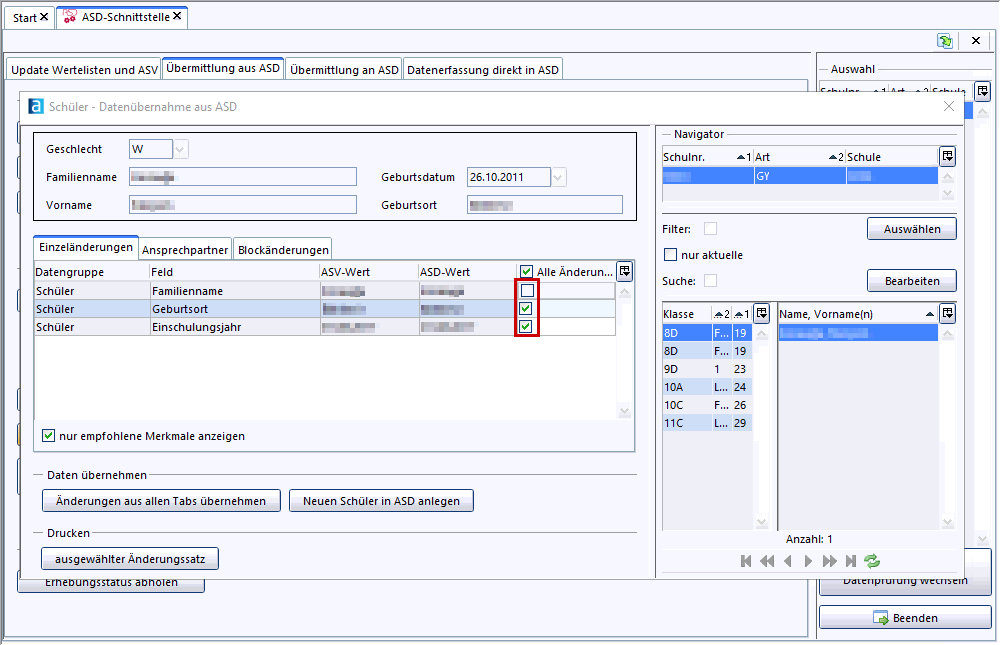Enable the 'nur aktuelle' checkbox
This screenshot has height=645, width=1000.
pos(672,255)
